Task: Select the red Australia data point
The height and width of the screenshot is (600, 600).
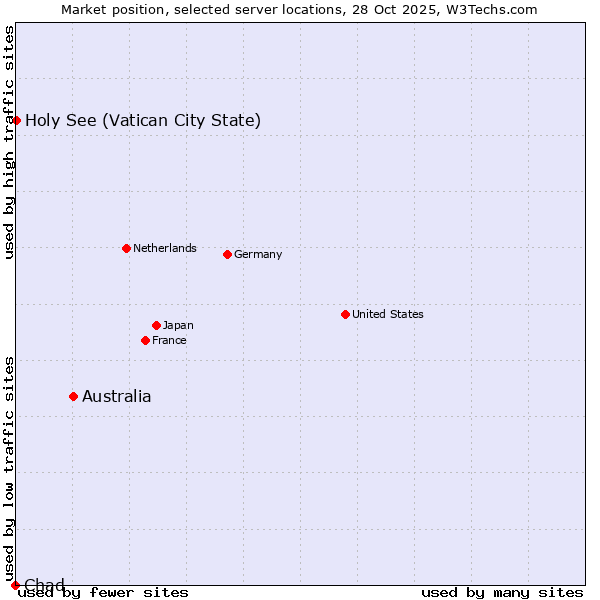Action: [73, 396]
